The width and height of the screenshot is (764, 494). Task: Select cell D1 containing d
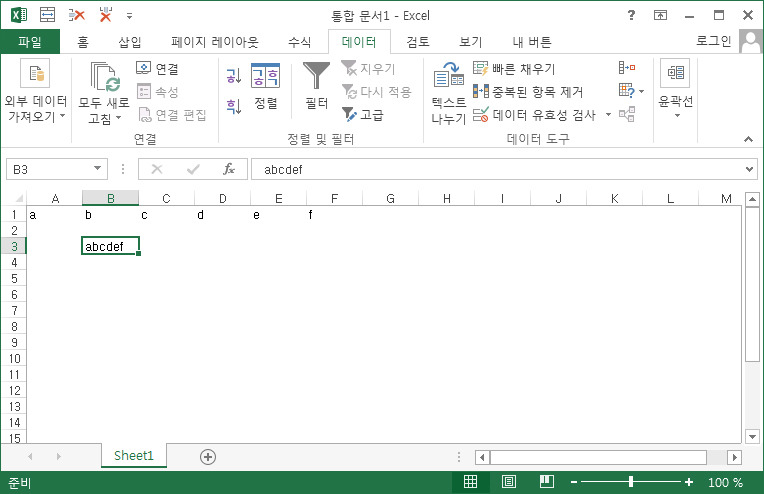pyautogui.click(x=222, y=215)
